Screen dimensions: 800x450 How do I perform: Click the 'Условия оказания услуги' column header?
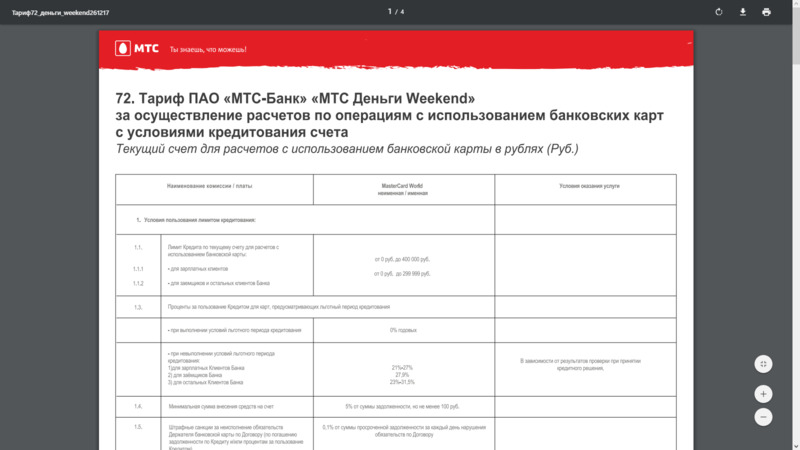589,186
